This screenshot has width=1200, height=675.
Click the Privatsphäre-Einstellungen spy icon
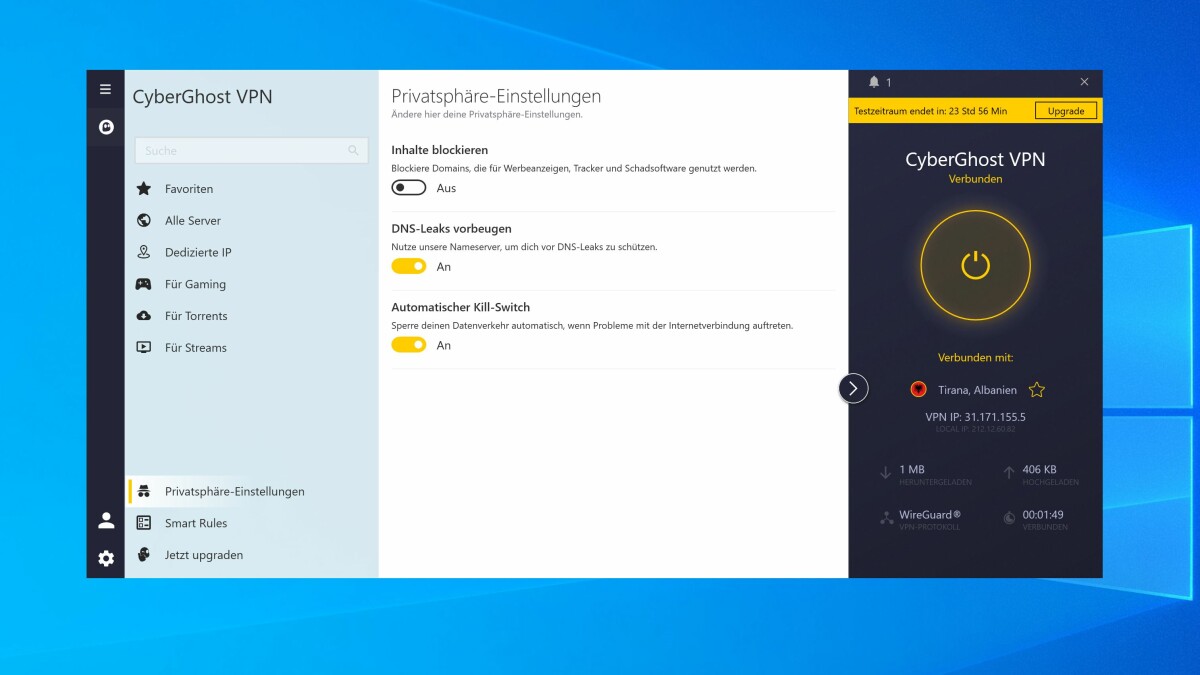click(x=144, y=491)
